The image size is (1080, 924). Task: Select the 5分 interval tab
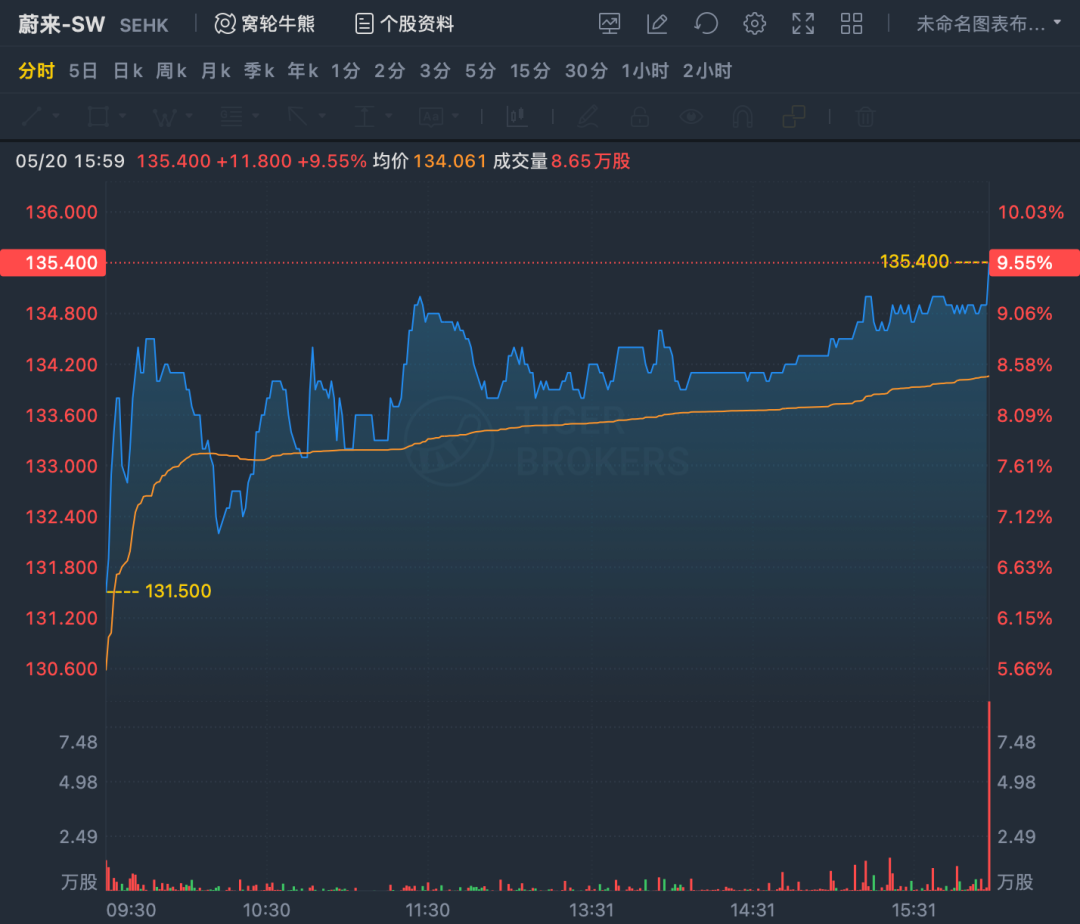(480, 71)
